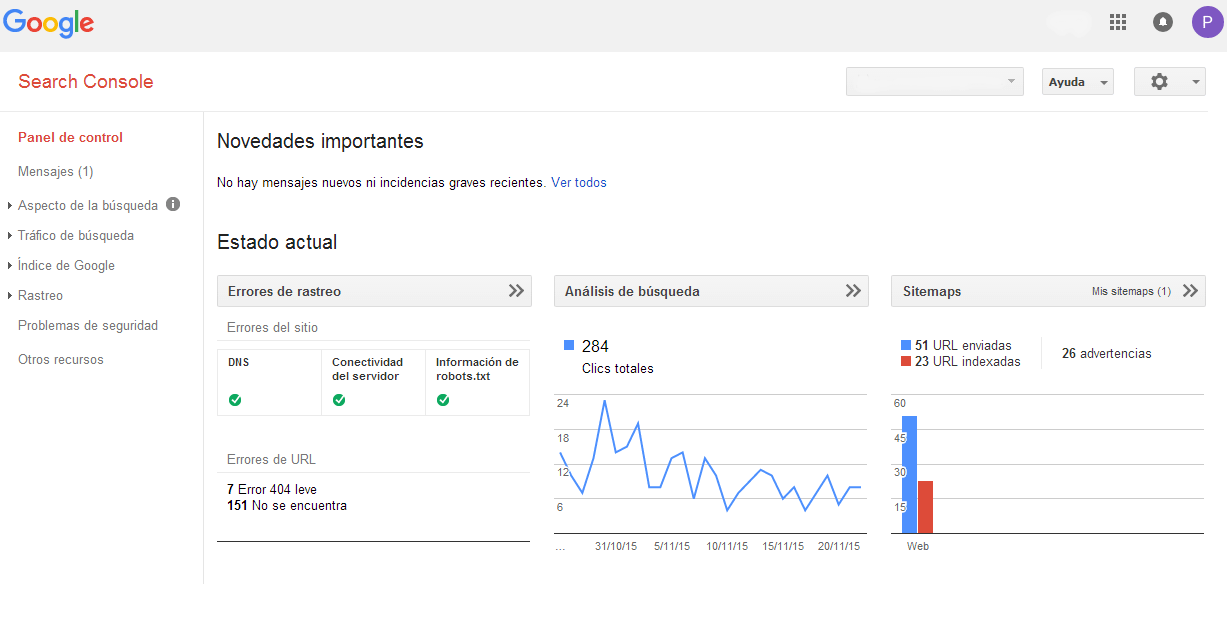Click the 20/11/15 date on the chart axis
The height and width of the screenshot is (628, 1227).
pos(839,546)
